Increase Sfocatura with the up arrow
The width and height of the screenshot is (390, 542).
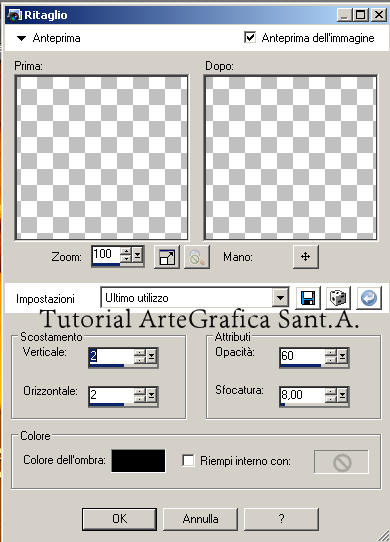pos(331,391)
